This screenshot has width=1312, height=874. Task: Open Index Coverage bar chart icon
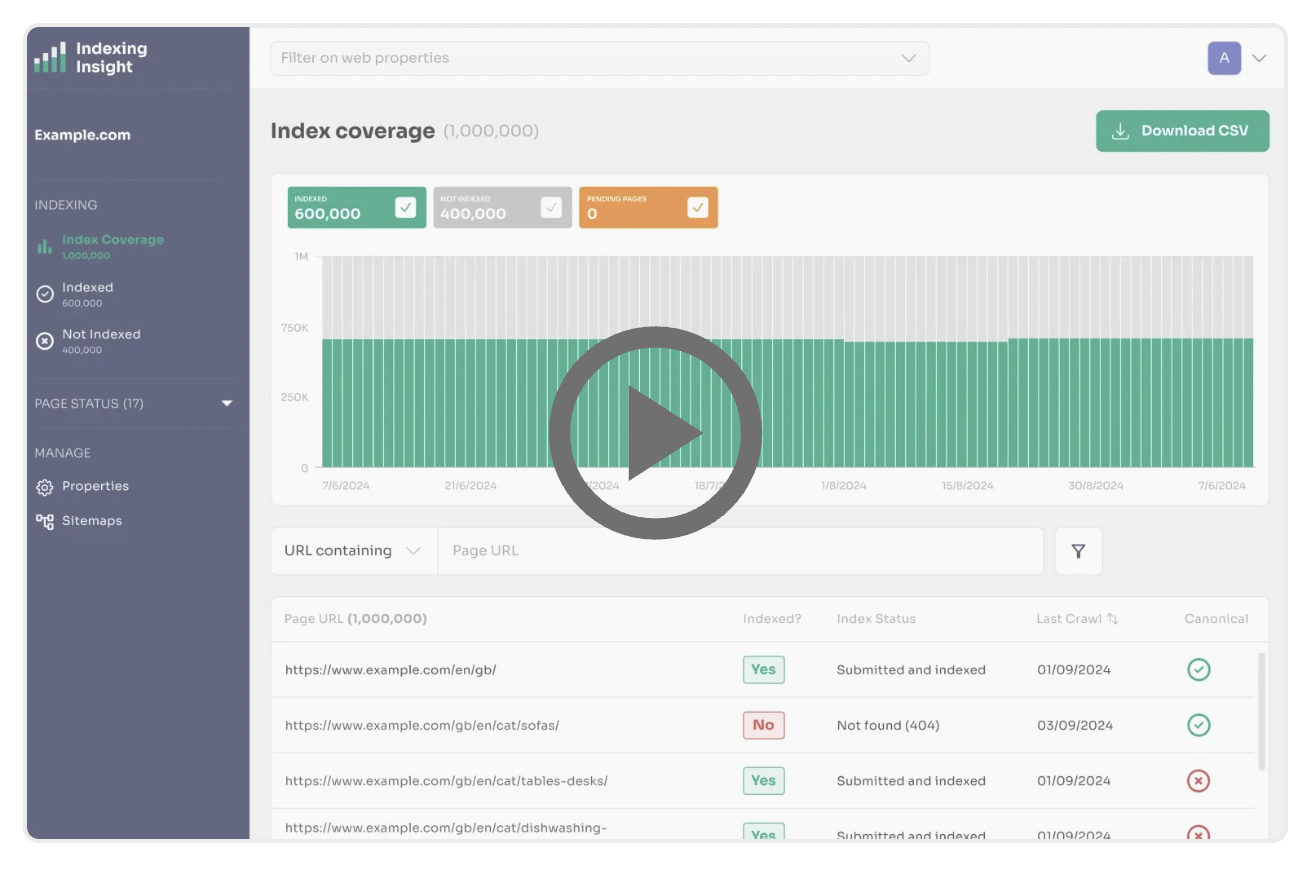click(45, 246)
